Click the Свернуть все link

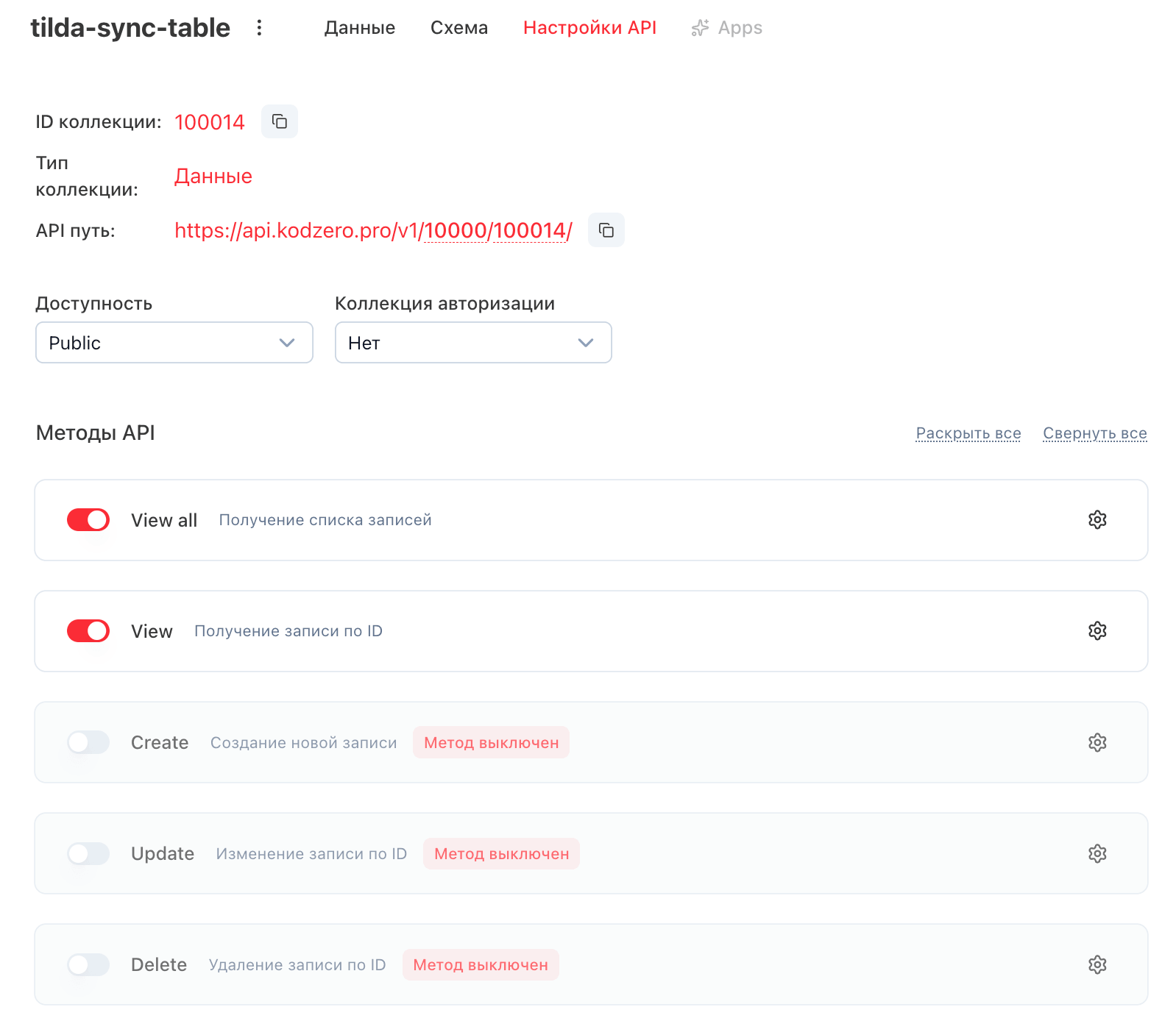click(x=1094, y=433)
